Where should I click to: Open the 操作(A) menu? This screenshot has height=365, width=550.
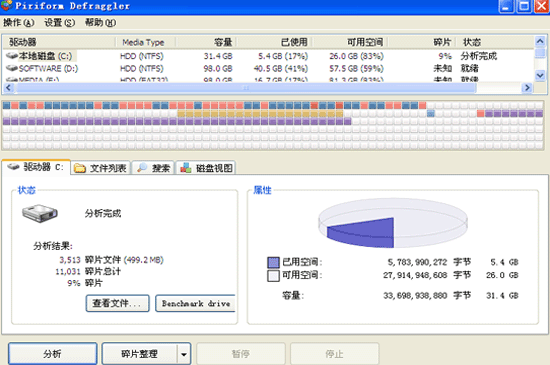(x=19, y=23)
